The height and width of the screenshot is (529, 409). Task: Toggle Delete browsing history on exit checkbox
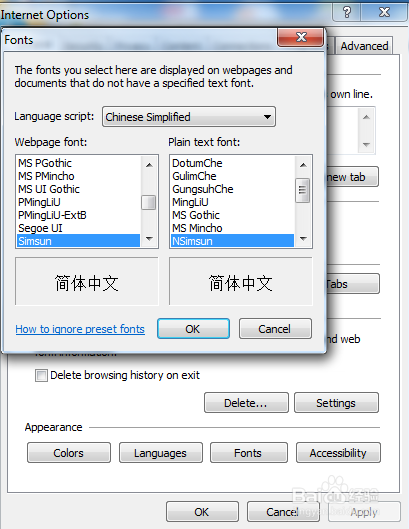coord(41,375)
